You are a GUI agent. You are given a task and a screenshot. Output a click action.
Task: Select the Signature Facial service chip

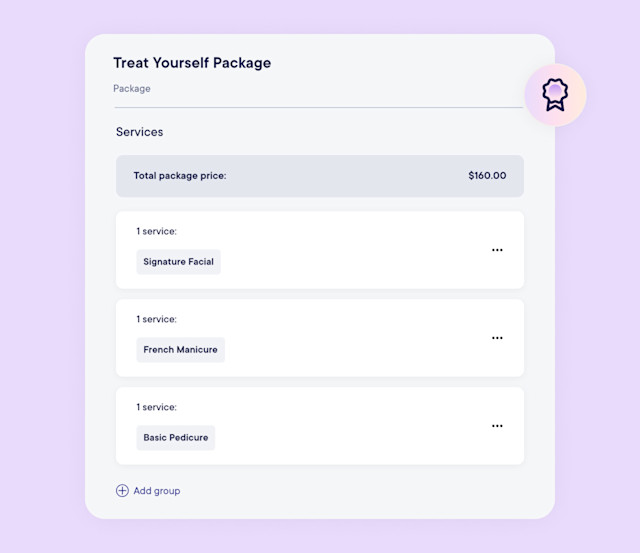[x=178, y=262]
